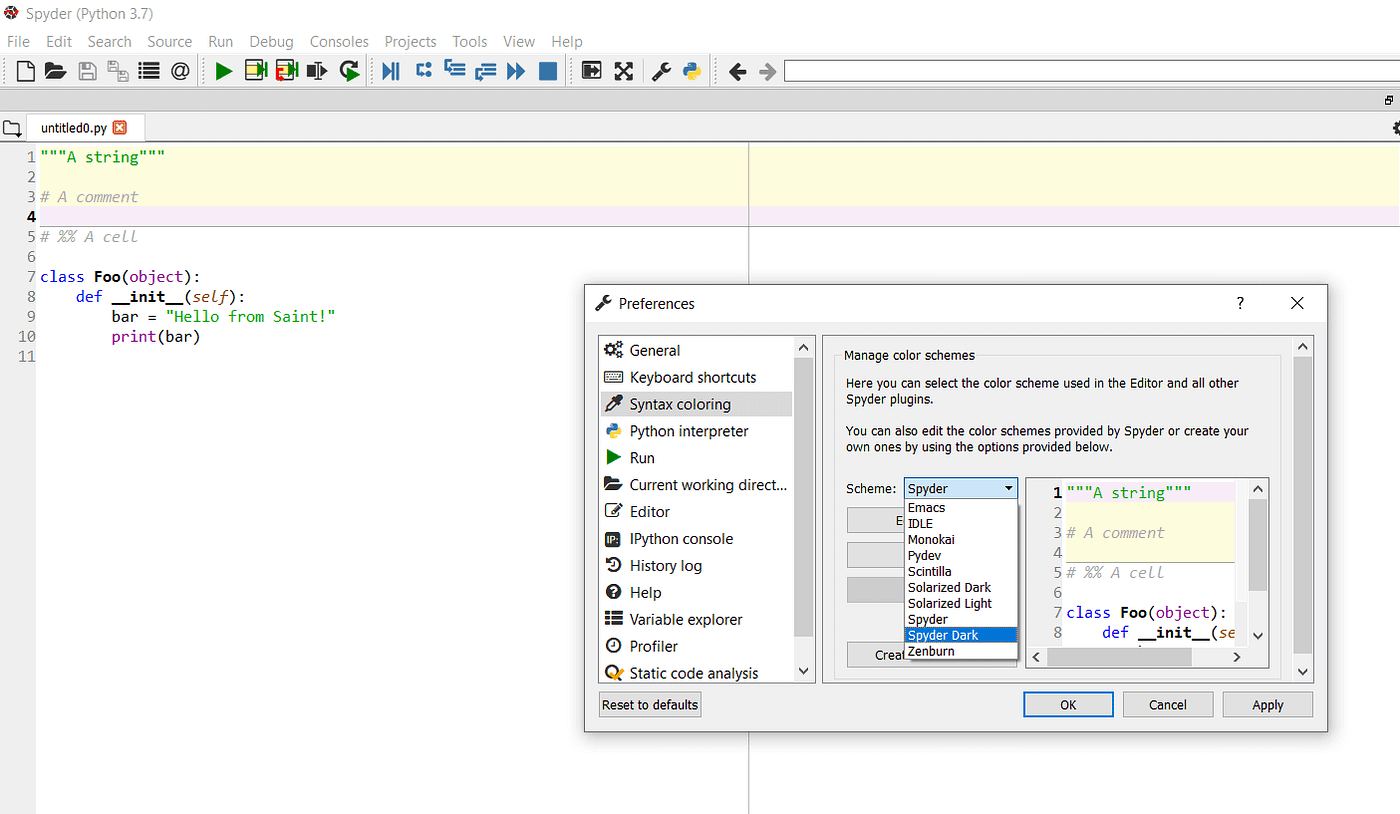Select Keyboard shortcuts in Preferences list
The width and height of the screenshot is (1400, 814).
pos(696,377)
